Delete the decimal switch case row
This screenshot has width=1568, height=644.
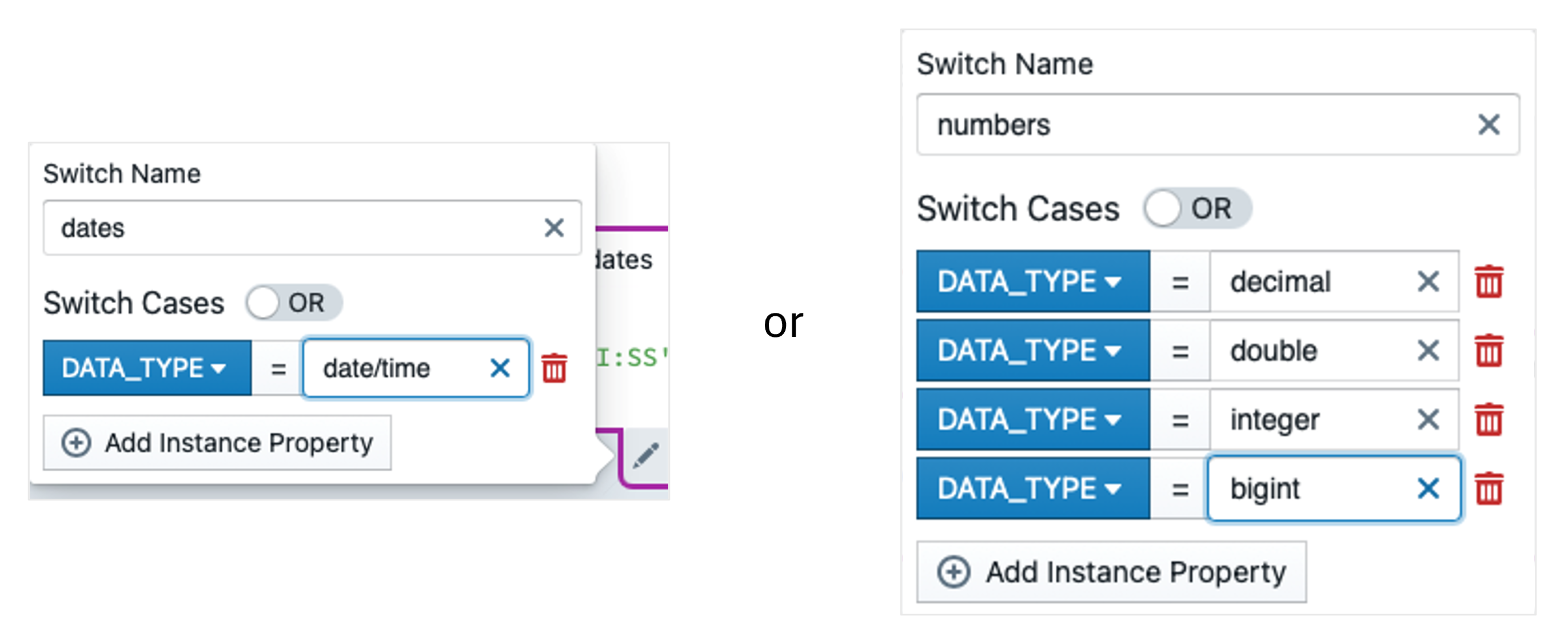[1489, 282]
